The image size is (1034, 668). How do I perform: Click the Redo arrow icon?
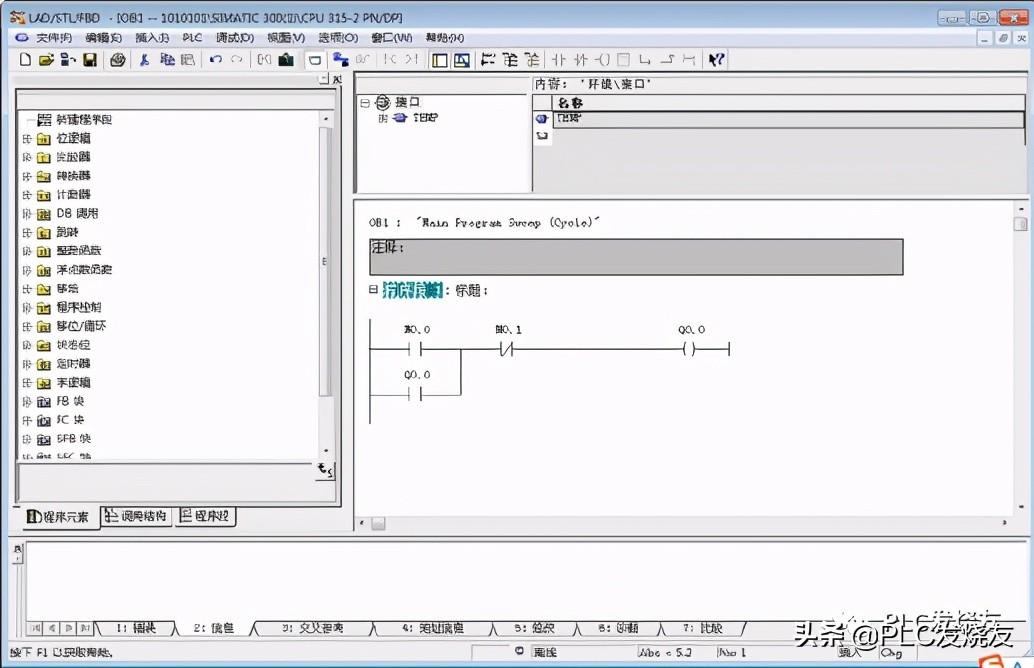click(236, 60)
